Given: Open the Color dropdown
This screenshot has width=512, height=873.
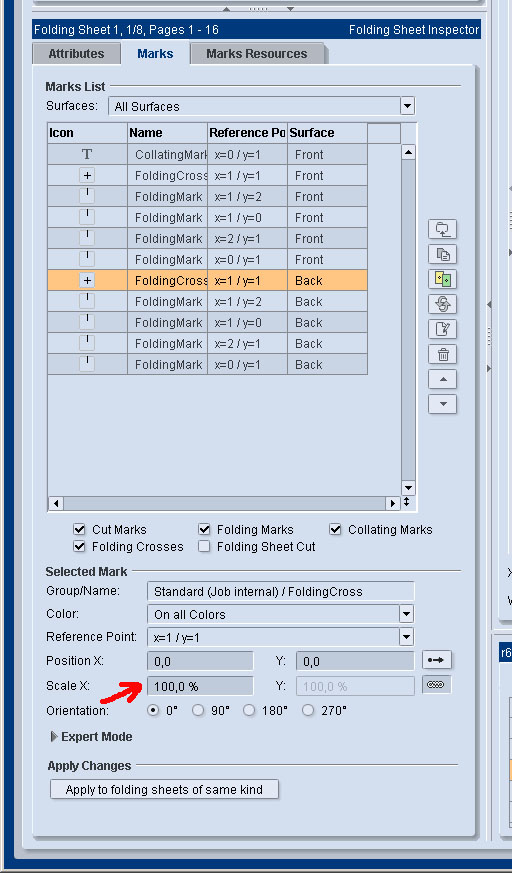Looking at the screenshot, I should [406, 614].
